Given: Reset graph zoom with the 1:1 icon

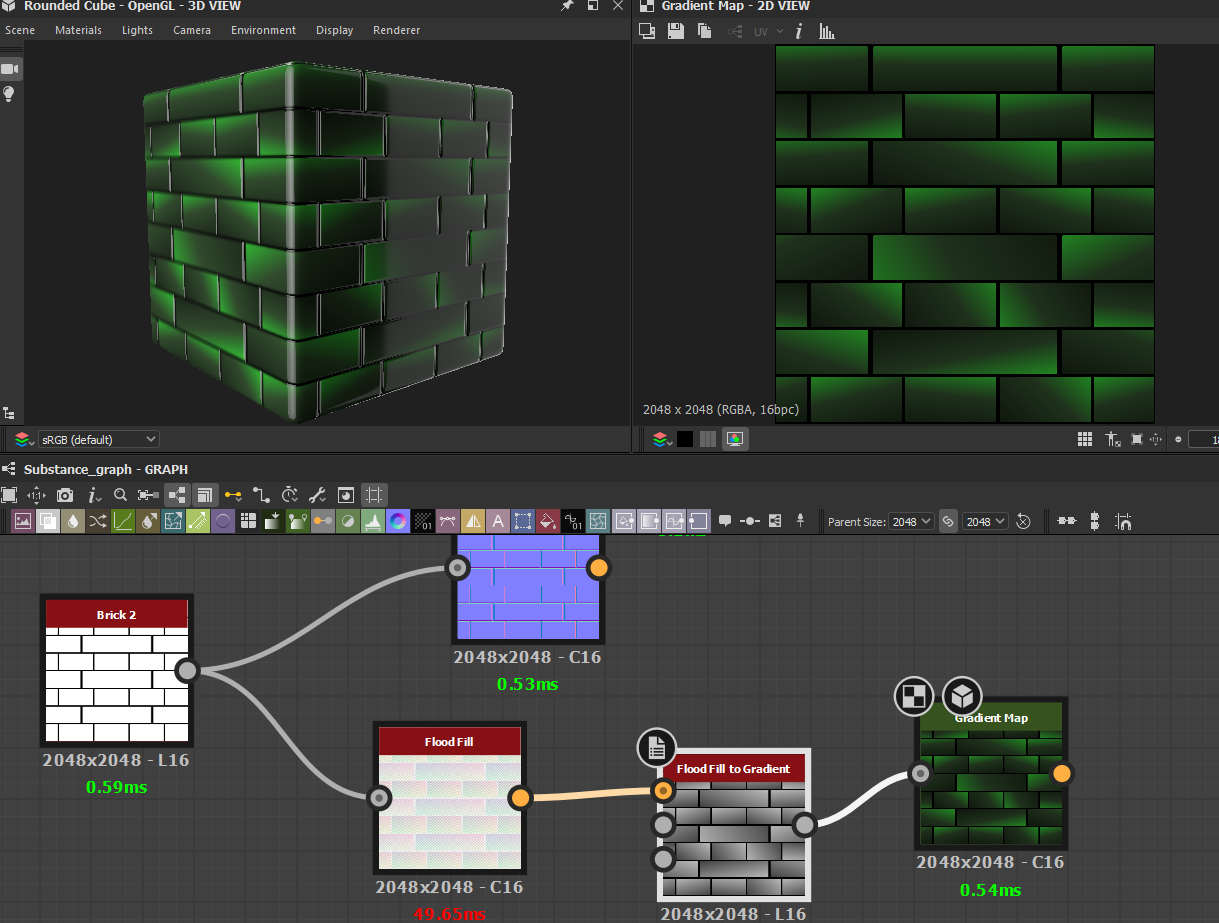Looking at the screenshot, I should [x=36, y=495].
